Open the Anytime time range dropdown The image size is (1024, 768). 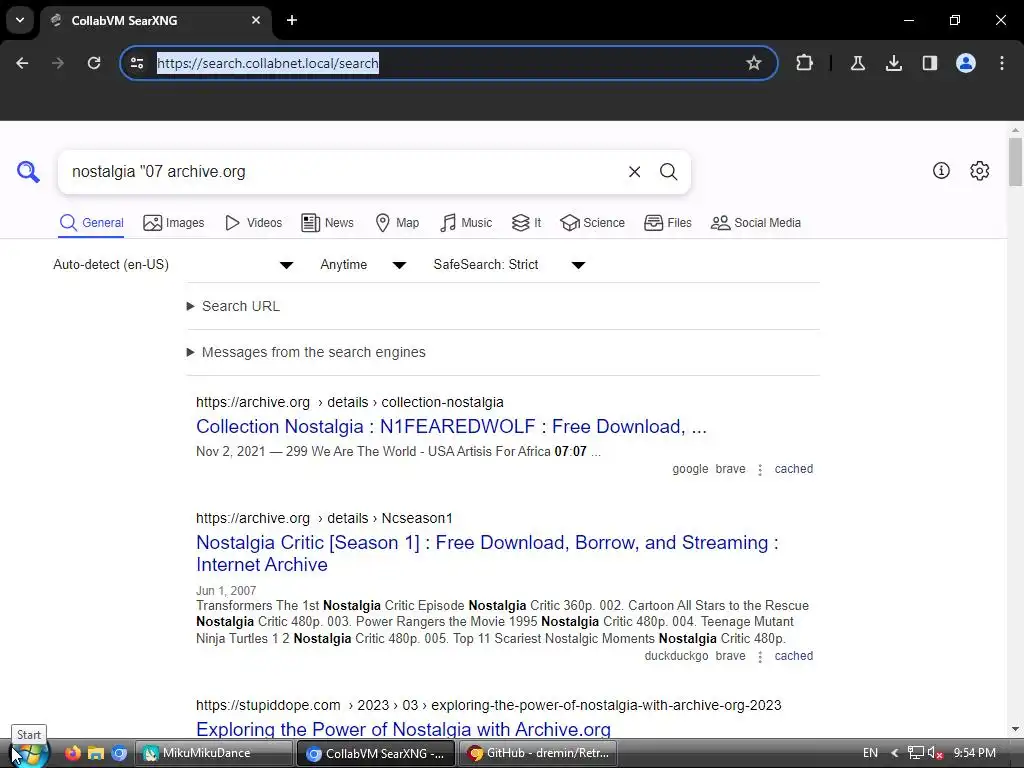coord(363,264)
